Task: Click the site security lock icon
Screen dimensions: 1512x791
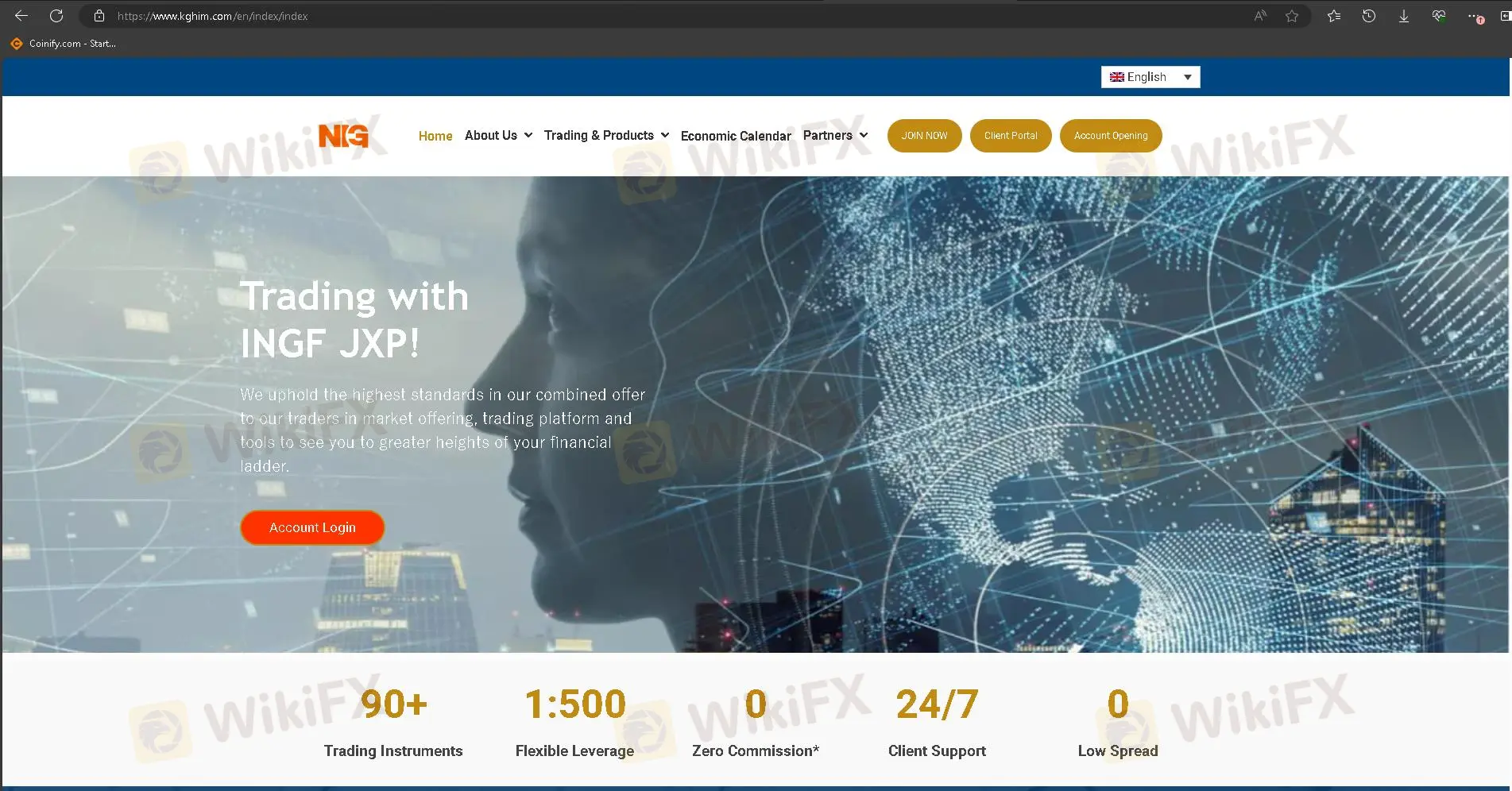Action: [99, 15]
